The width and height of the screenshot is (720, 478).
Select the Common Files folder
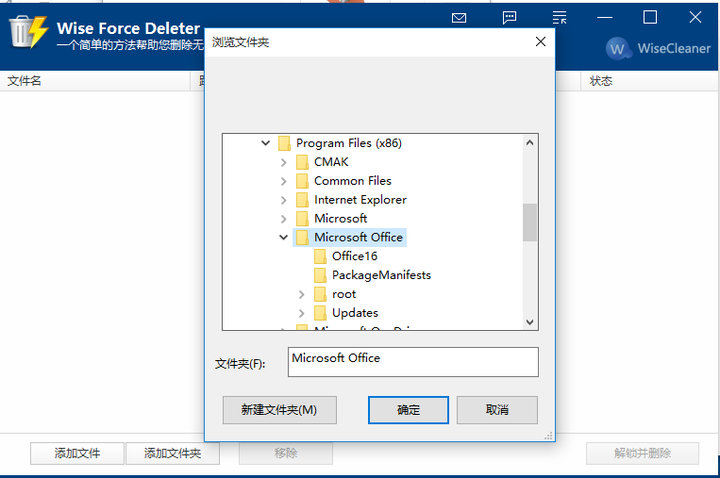point(352,181)
